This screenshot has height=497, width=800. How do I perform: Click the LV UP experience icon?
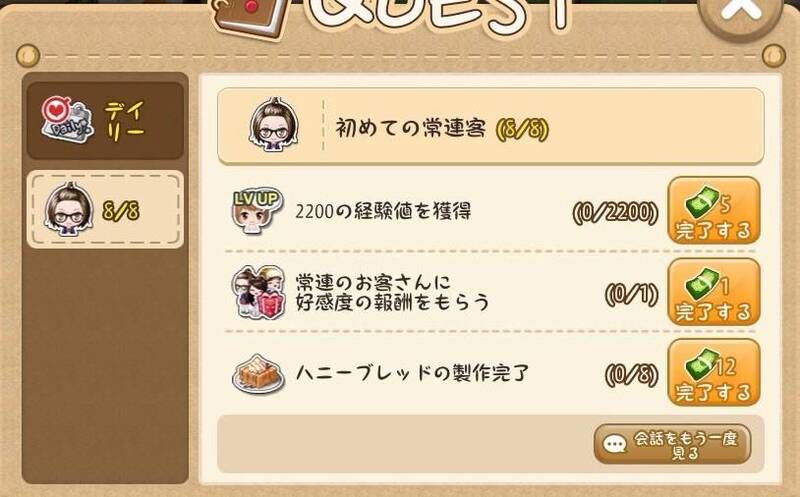click(x=256, y=211)
